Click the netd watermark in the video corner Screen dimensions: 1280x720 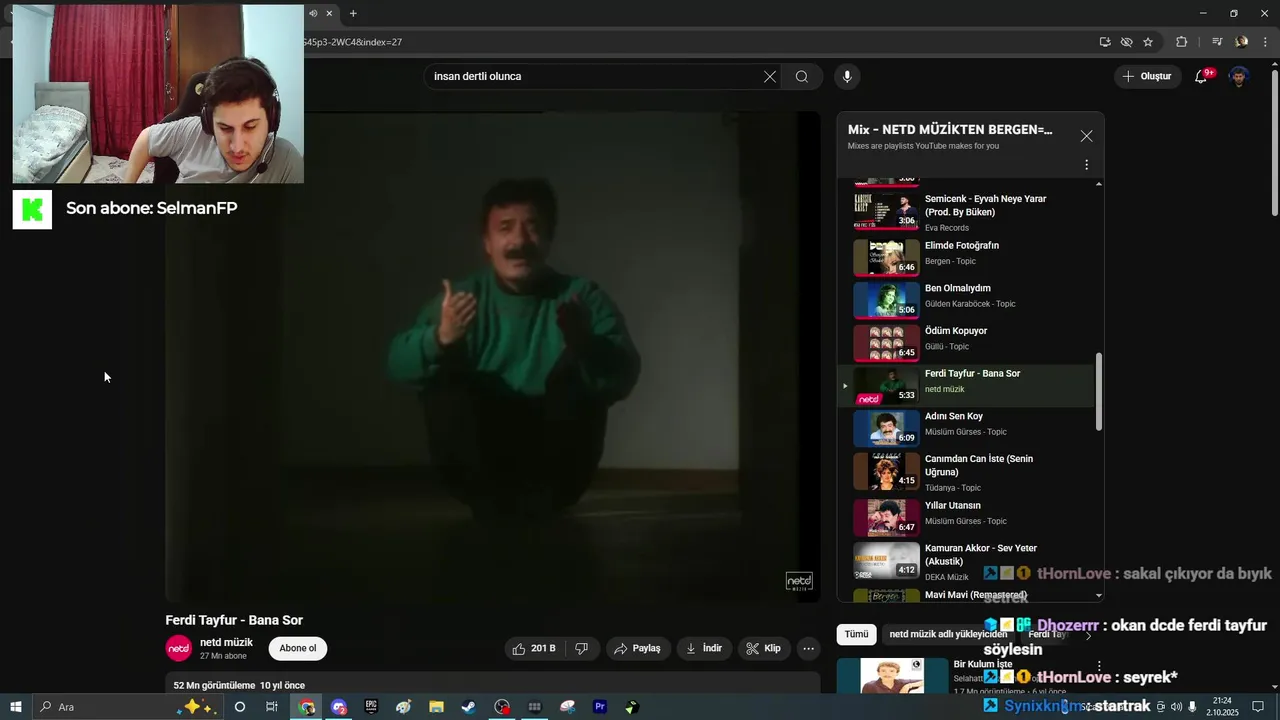click(x=799, y=581)
